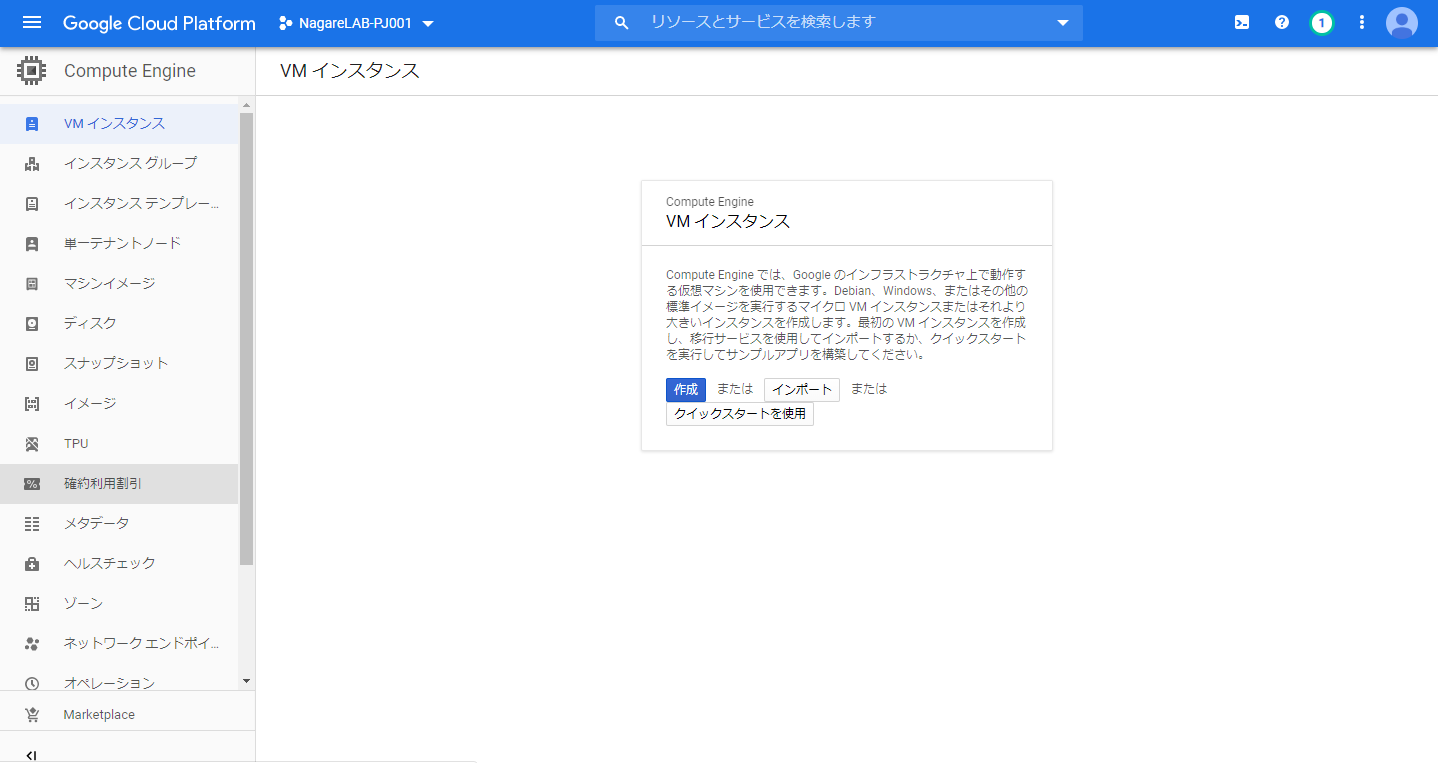Click the スナップショット sidebar icon

[x=32, y=364]
